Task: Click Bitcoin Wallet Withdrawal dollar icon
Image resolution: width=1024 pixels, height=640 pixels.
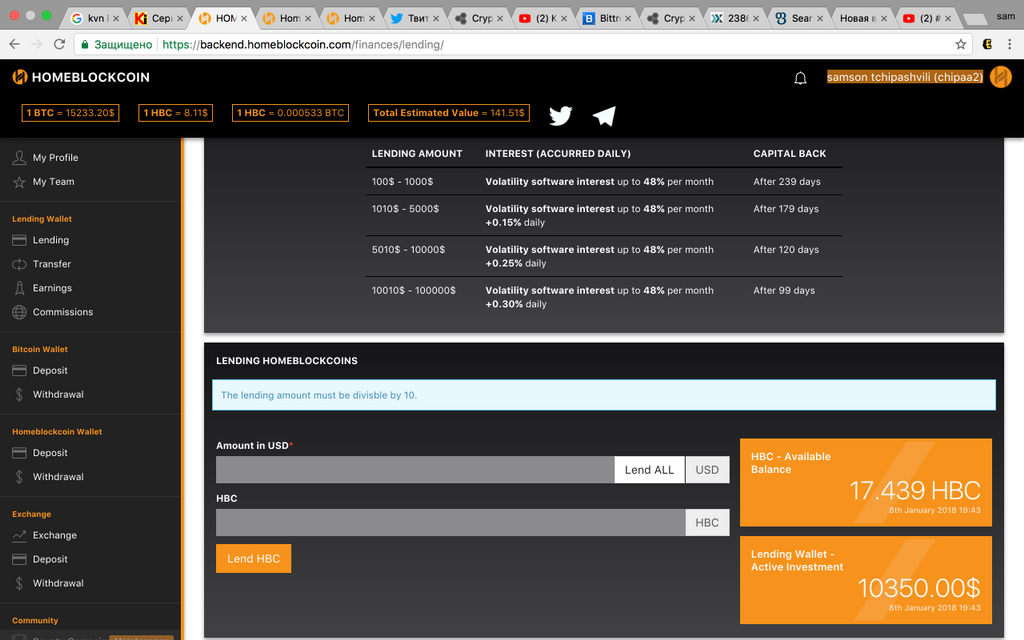Action: pos(20,394)
